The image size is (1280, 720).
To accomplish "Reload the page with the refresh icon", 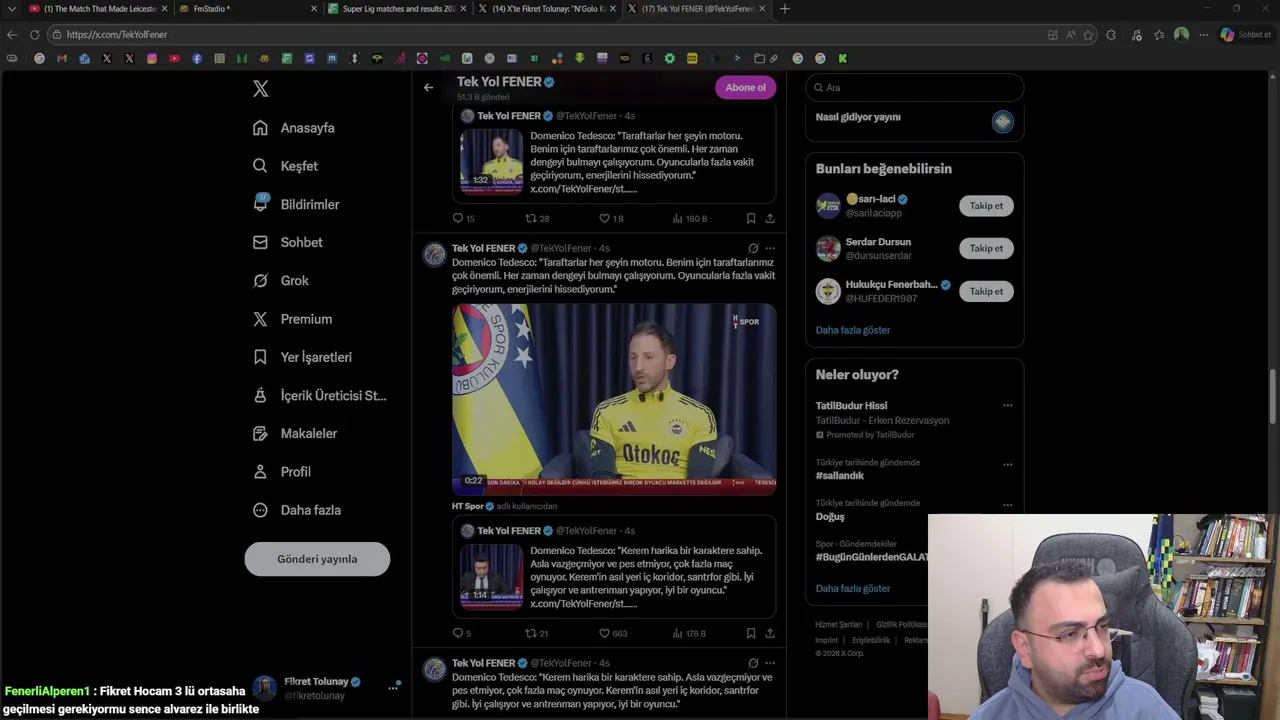I will 34,34.
